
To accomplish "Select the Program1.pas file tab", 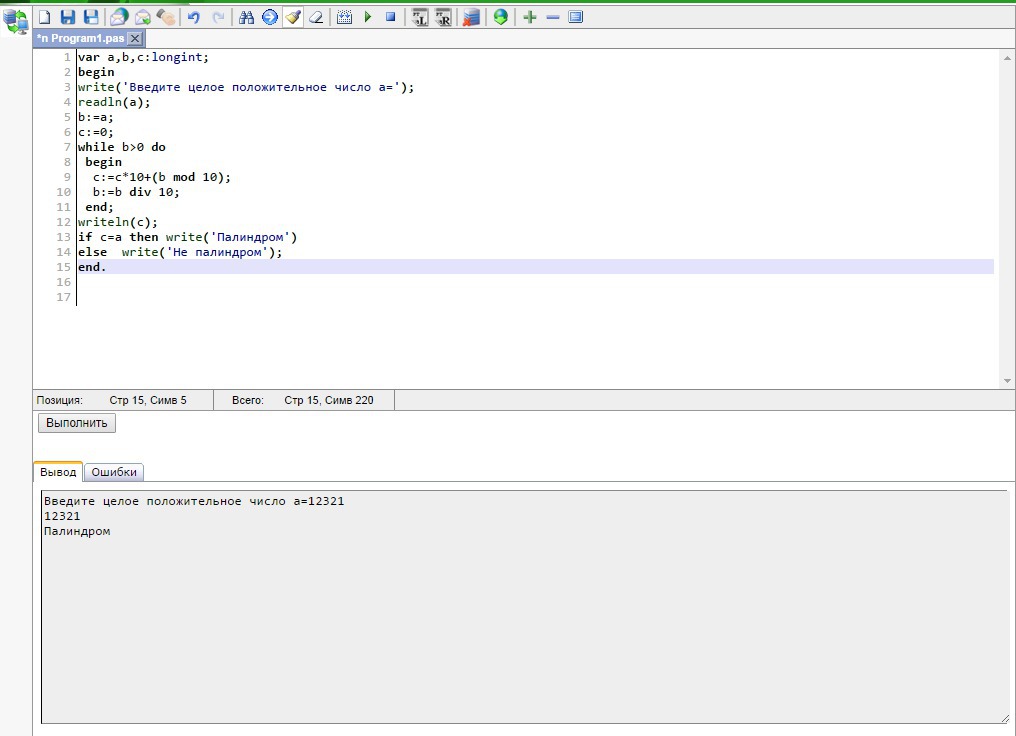I will pyautogui.click(x=80, y=38).
